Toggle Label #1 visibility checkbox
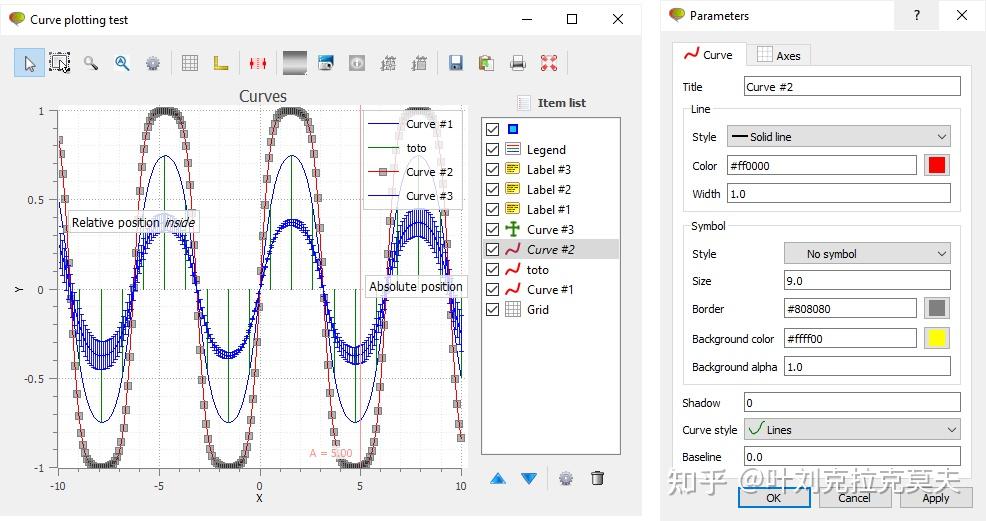986x521 pixels. [x=492, y=209]
